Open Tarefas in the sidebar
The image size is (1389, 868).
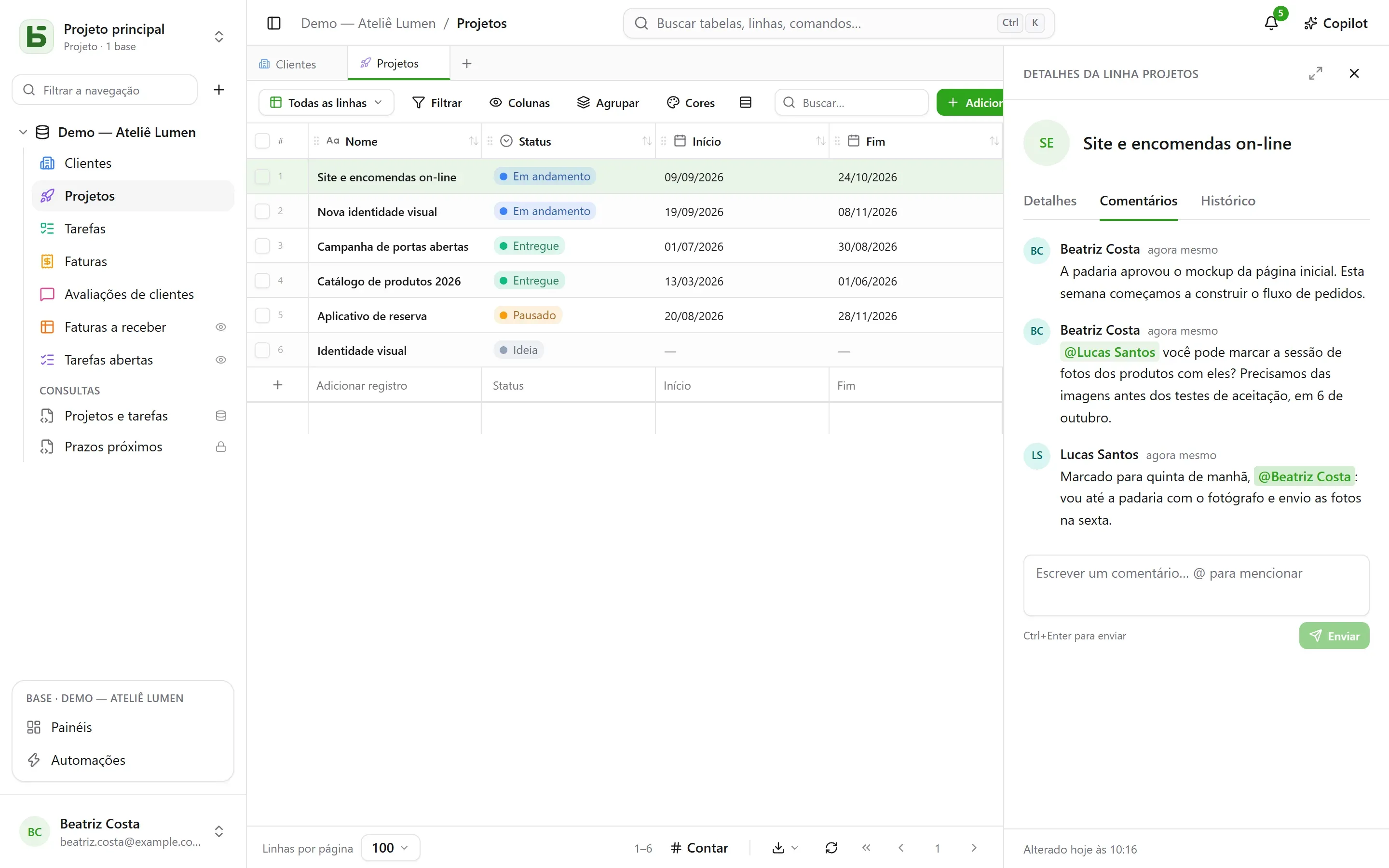pos(133,229)
